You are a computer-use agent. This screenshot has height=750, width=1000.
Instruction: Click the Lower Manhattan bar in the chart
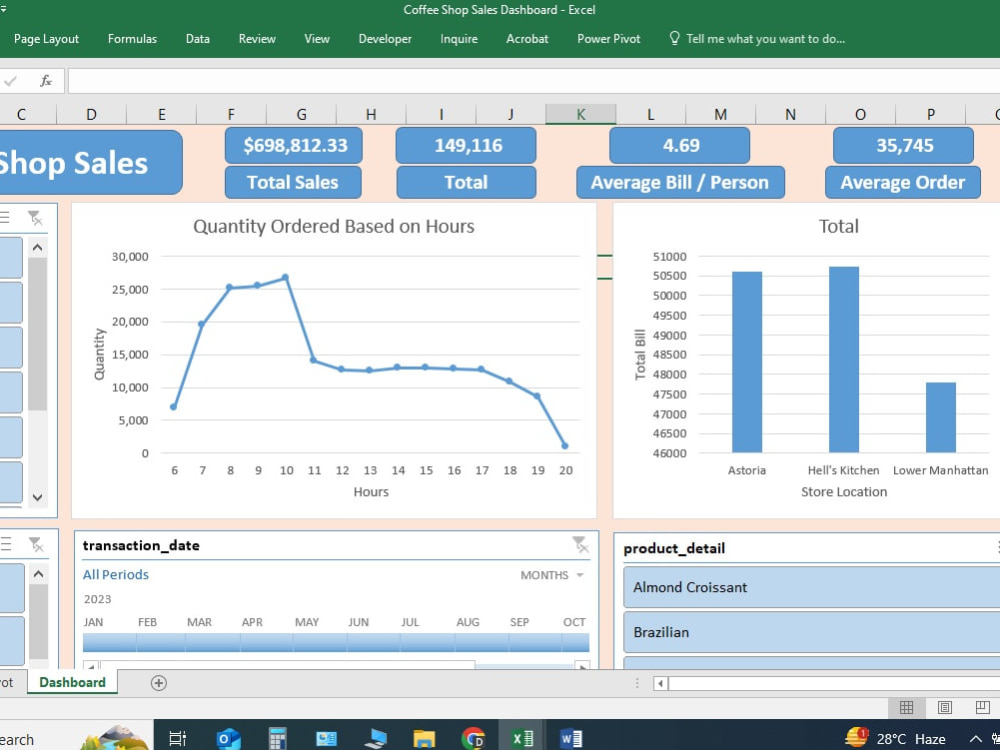point(941,418)
